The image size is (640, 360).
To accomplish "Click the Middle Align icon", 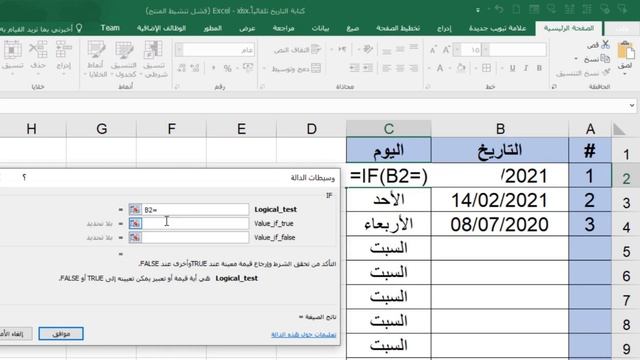I will [400, 49].
